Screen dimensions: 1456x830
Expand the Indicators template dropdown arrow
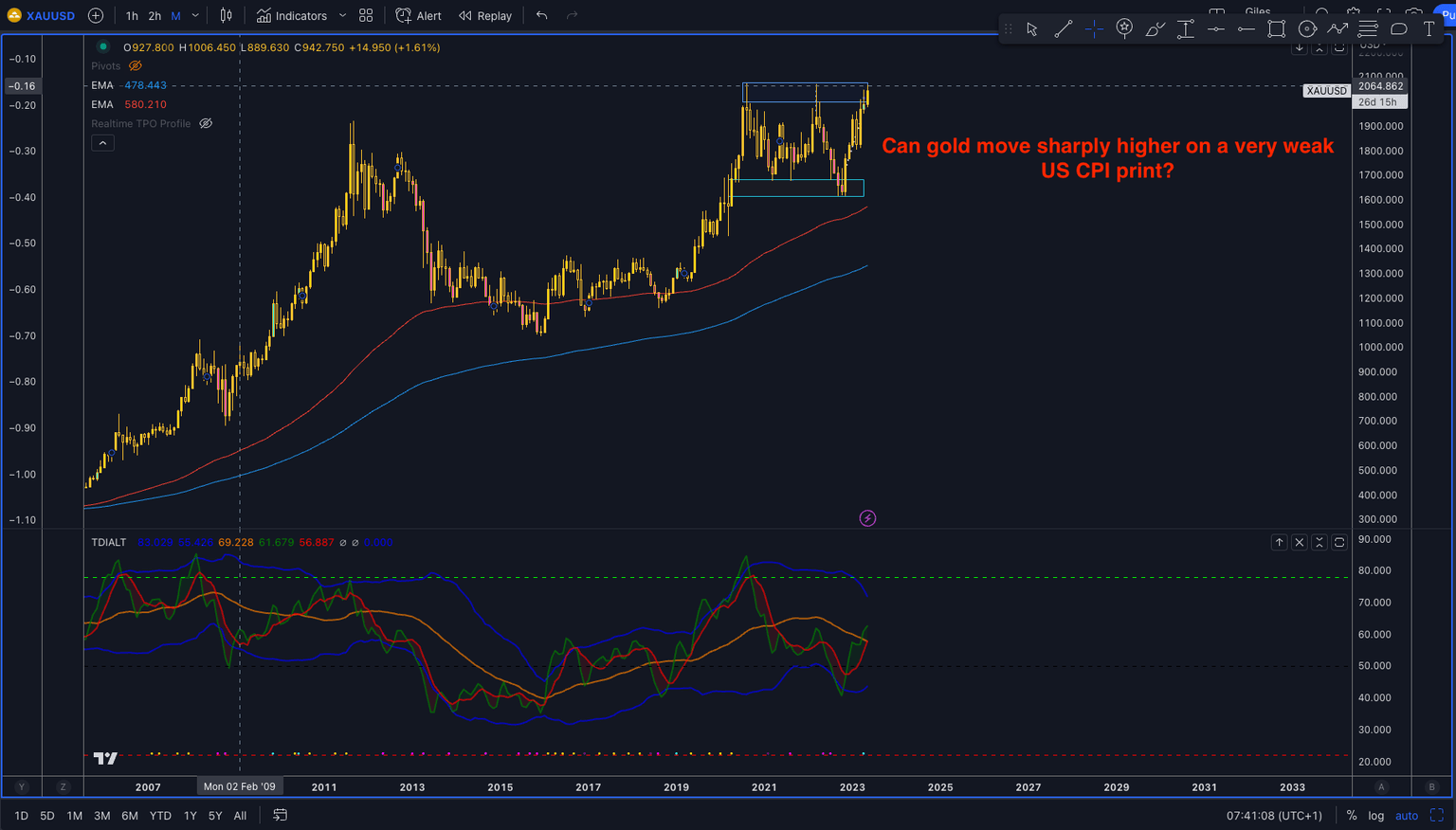point(342,15)
